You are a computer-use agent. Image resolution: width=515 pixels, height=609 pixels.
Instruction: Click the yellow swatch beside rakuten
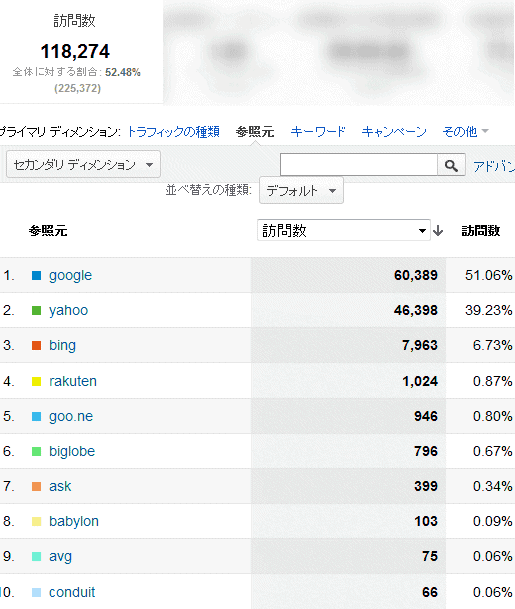[37, 381]
